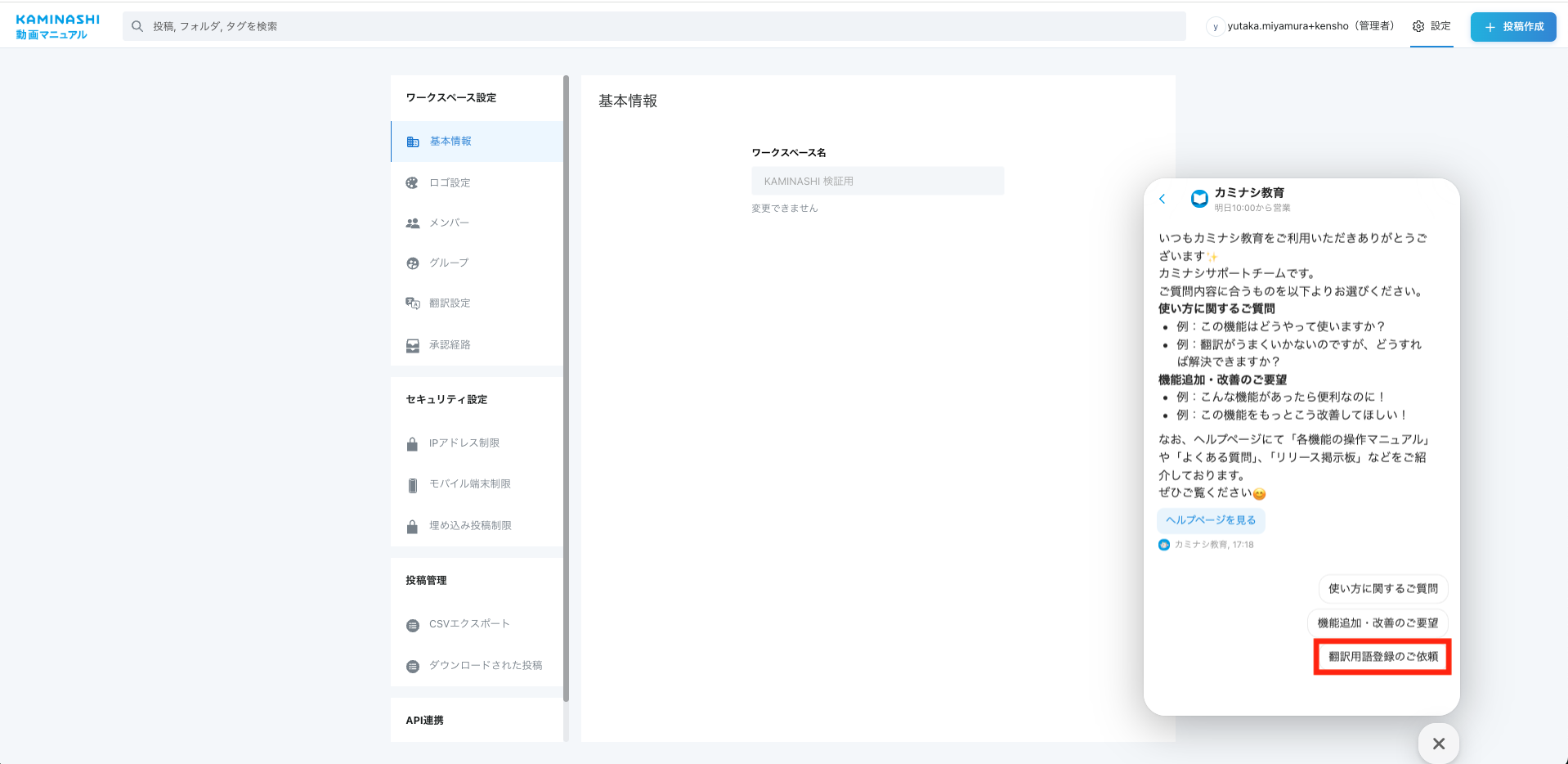The image size is (1568, 764).
Task: Click the inbox icon beside 承認経路
Action: [x=412, y=346]
